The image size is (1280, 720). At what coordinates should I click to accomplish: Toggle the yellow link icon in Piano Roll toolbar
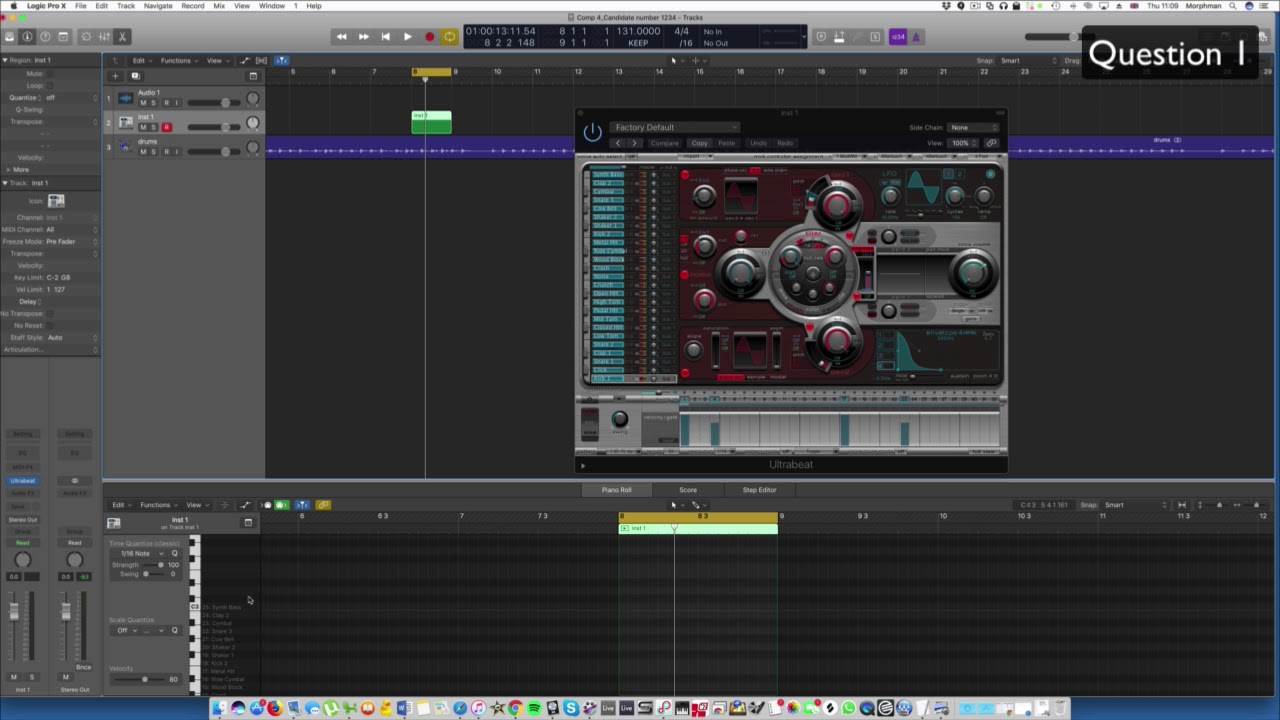pyautogui.click(x=323, y=505)
